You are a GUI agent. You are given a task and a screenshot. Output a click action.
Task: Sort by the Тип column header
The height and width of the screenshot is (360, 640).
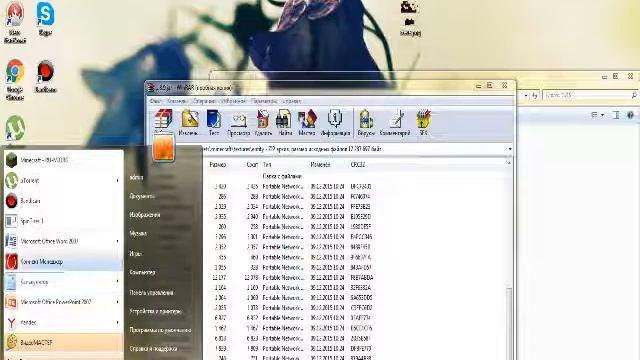point(267,164)
